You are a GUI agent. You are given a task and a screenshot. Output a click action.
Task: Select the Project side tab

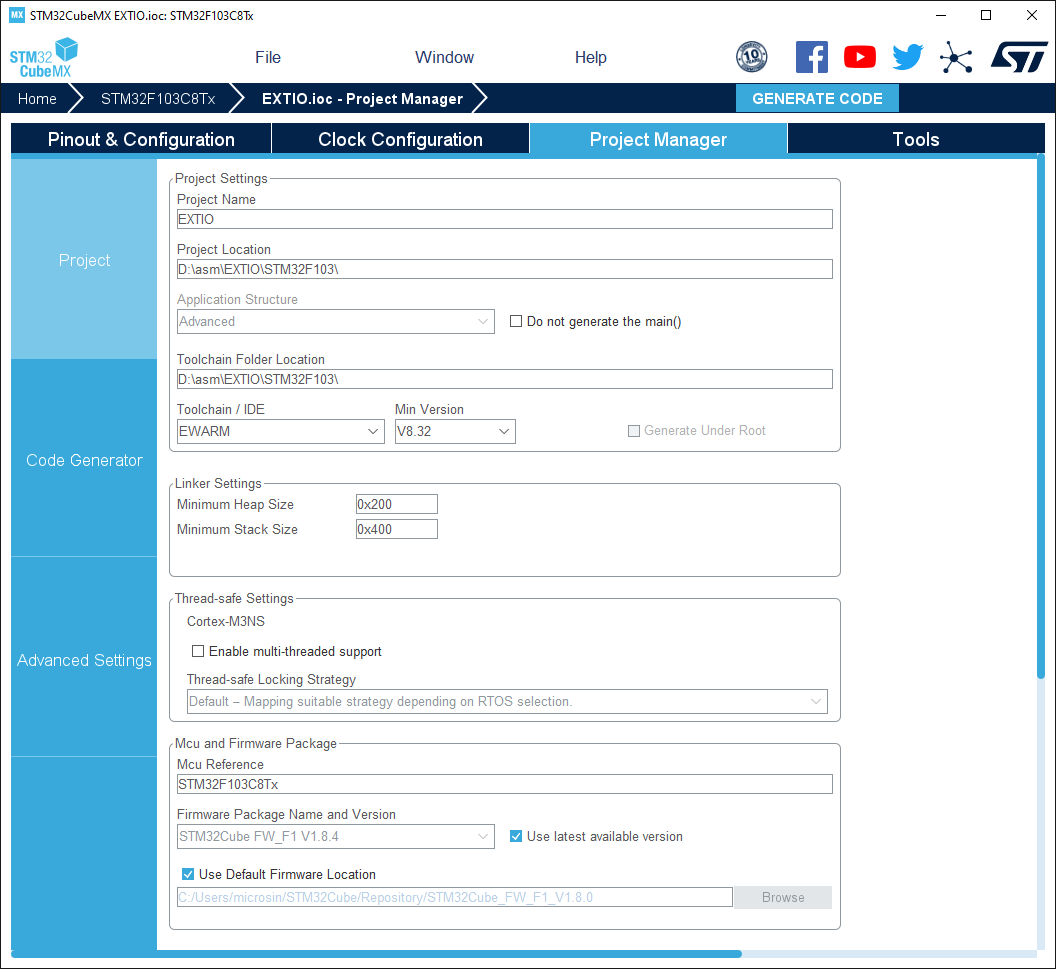(x=84, y=260)
